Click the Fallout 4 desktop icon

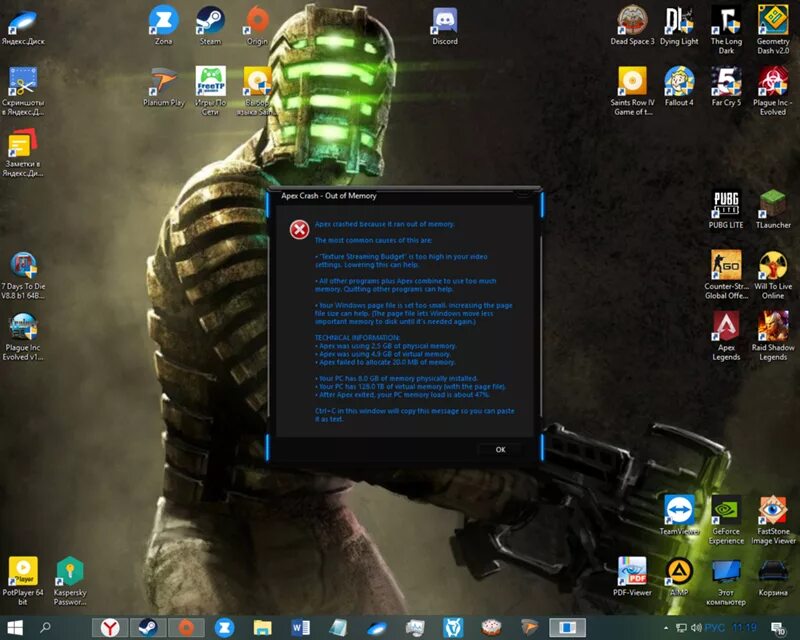click(679, 88)
